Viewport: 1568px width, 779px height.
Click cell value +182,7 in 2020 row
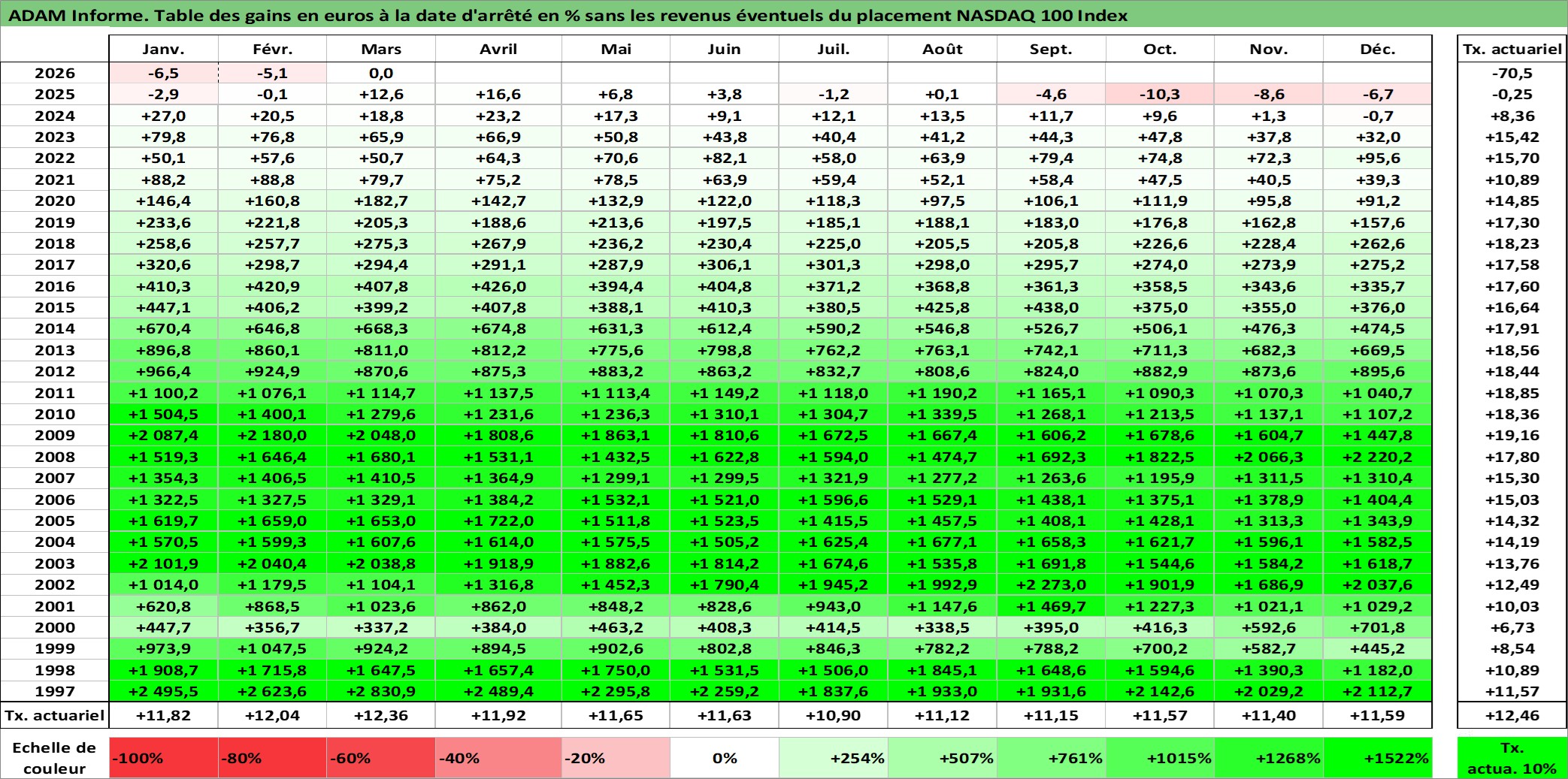[x=381, y=201]
